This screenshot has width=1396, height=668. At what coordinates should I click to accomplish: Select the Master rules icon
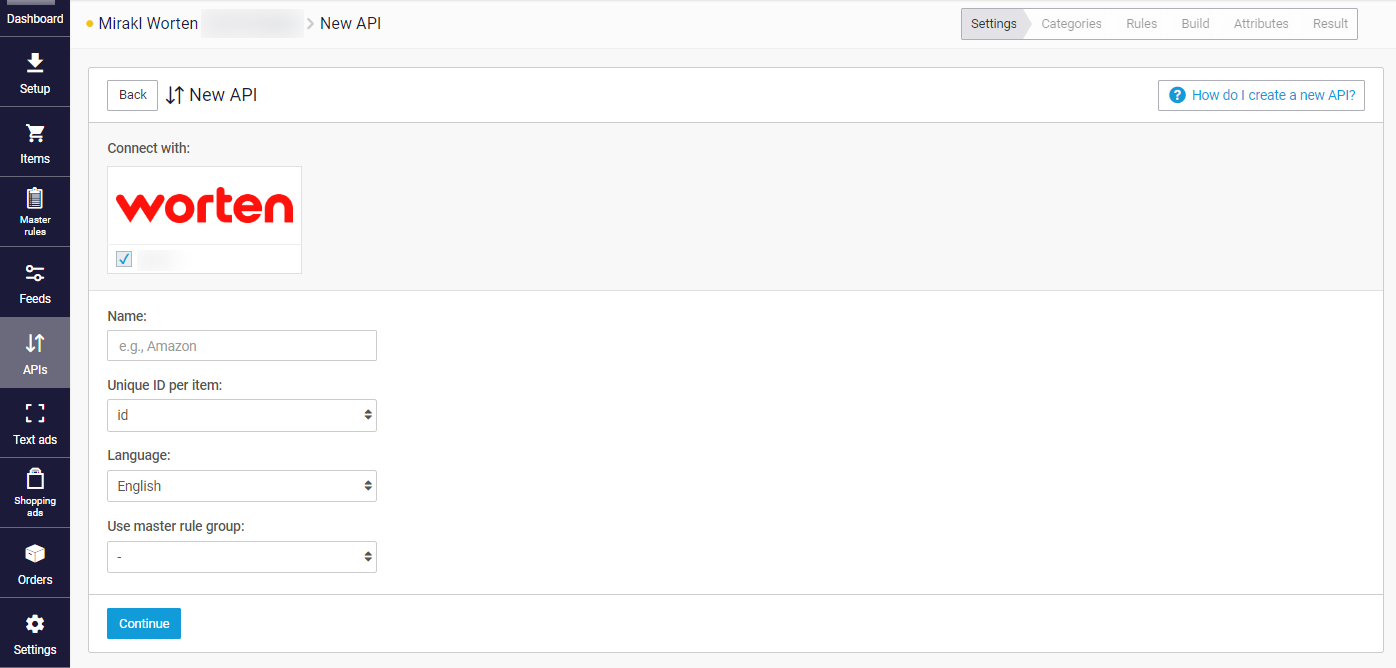[35, 211]
